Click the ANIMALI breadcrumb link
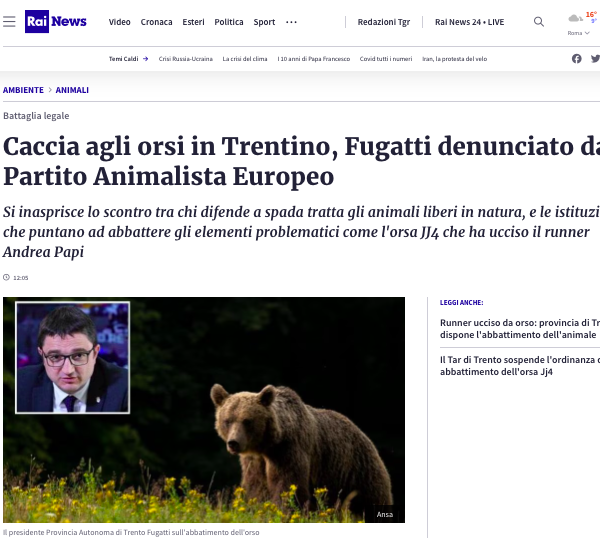Image resolution: width=600 pixels, height=538 pixels. 72,90
